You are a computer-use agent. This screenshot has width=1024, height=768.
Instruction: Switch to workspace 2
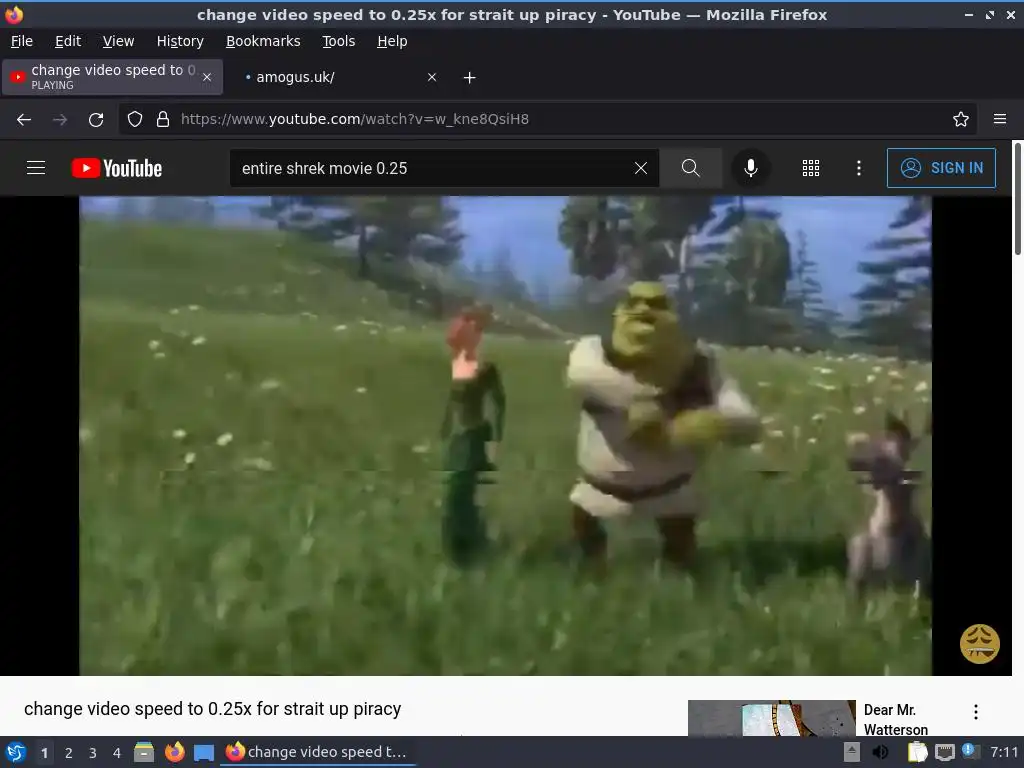pos(69,753)
